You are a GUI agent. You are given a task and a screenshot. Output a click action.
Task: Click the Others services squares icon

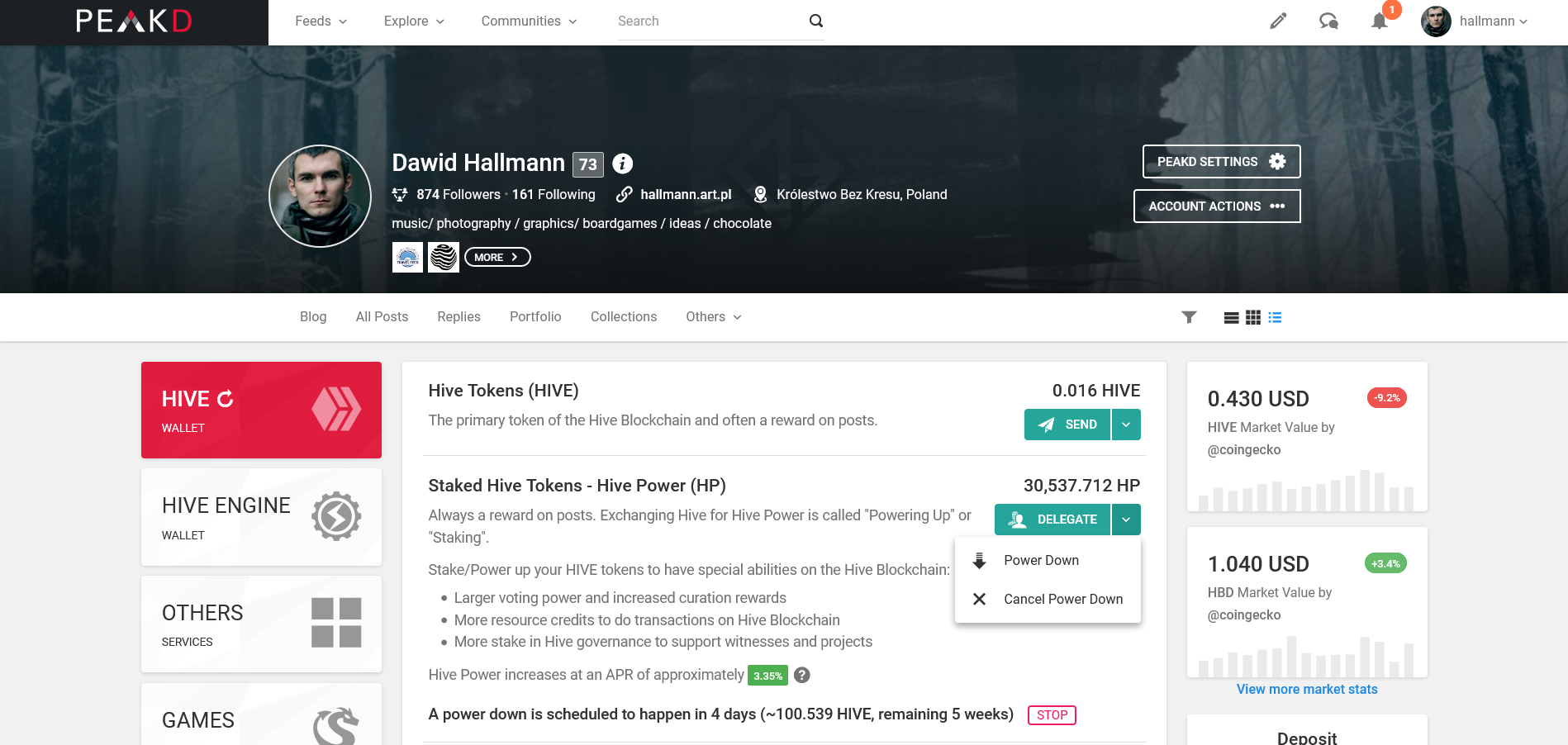pos(336,622)
